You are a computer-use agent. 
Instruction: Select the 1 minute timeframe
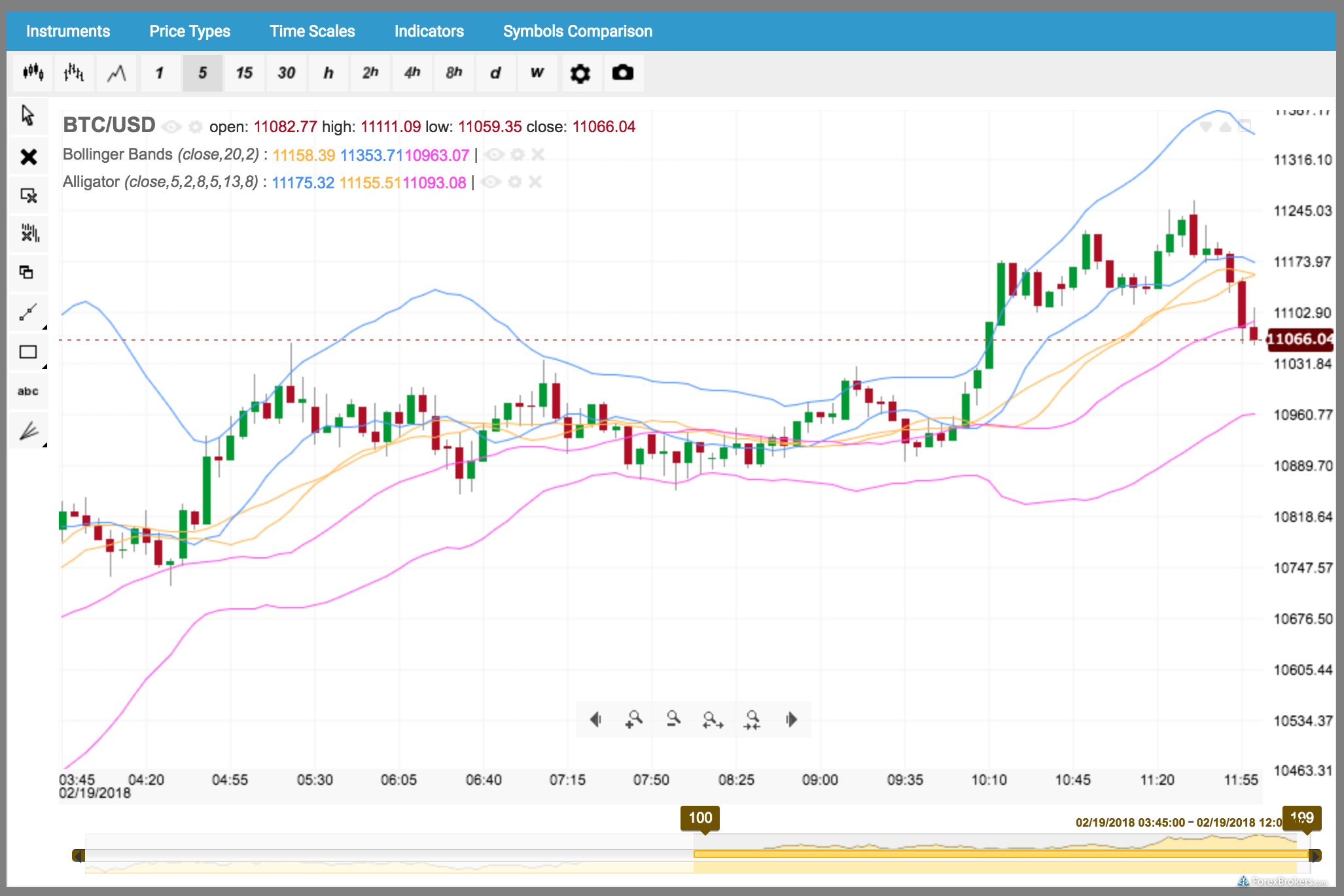click(160, 73)
